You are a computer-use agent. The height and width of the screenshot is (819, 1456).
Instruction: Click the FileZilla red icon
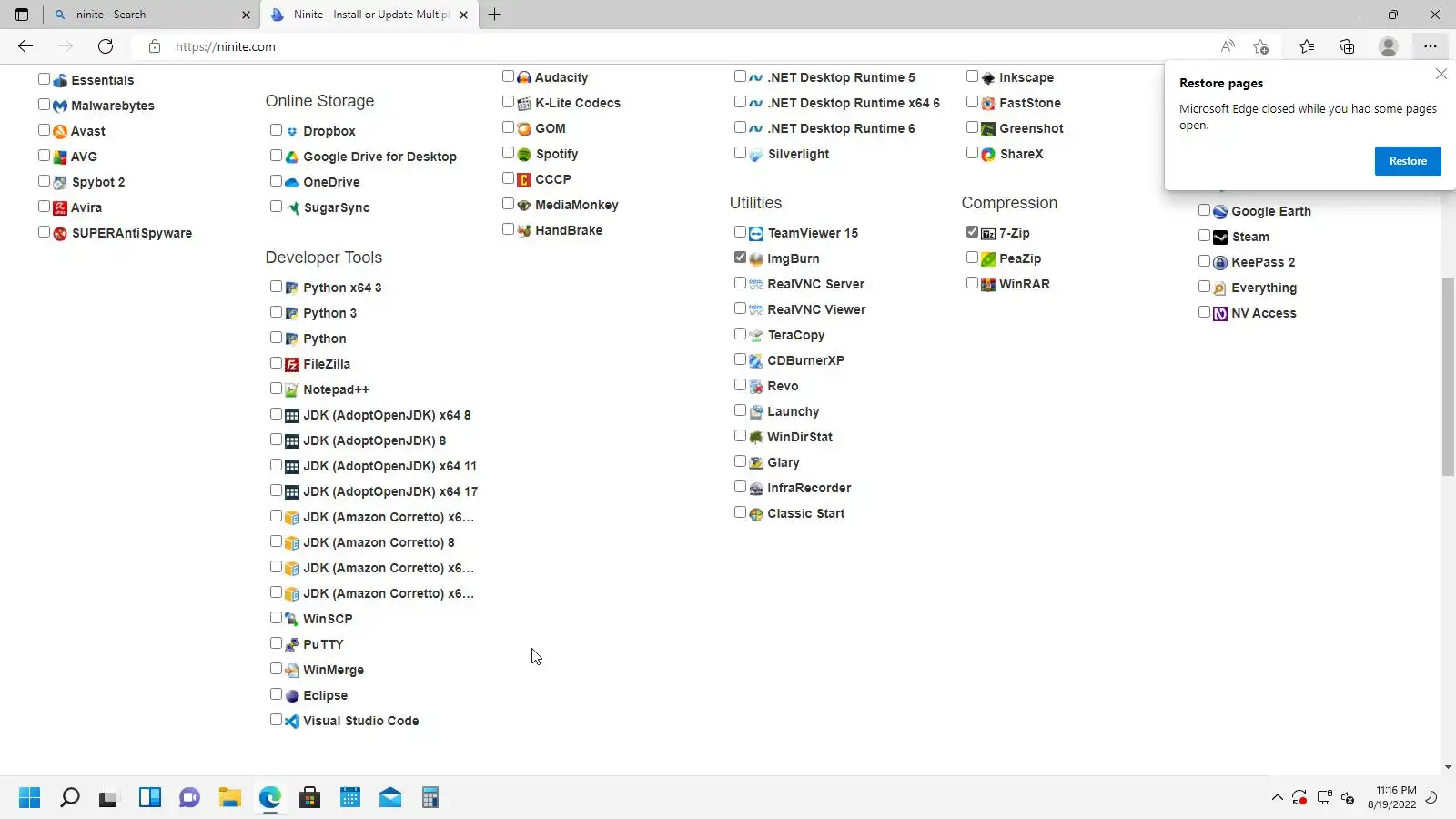(x=292, y=364)
